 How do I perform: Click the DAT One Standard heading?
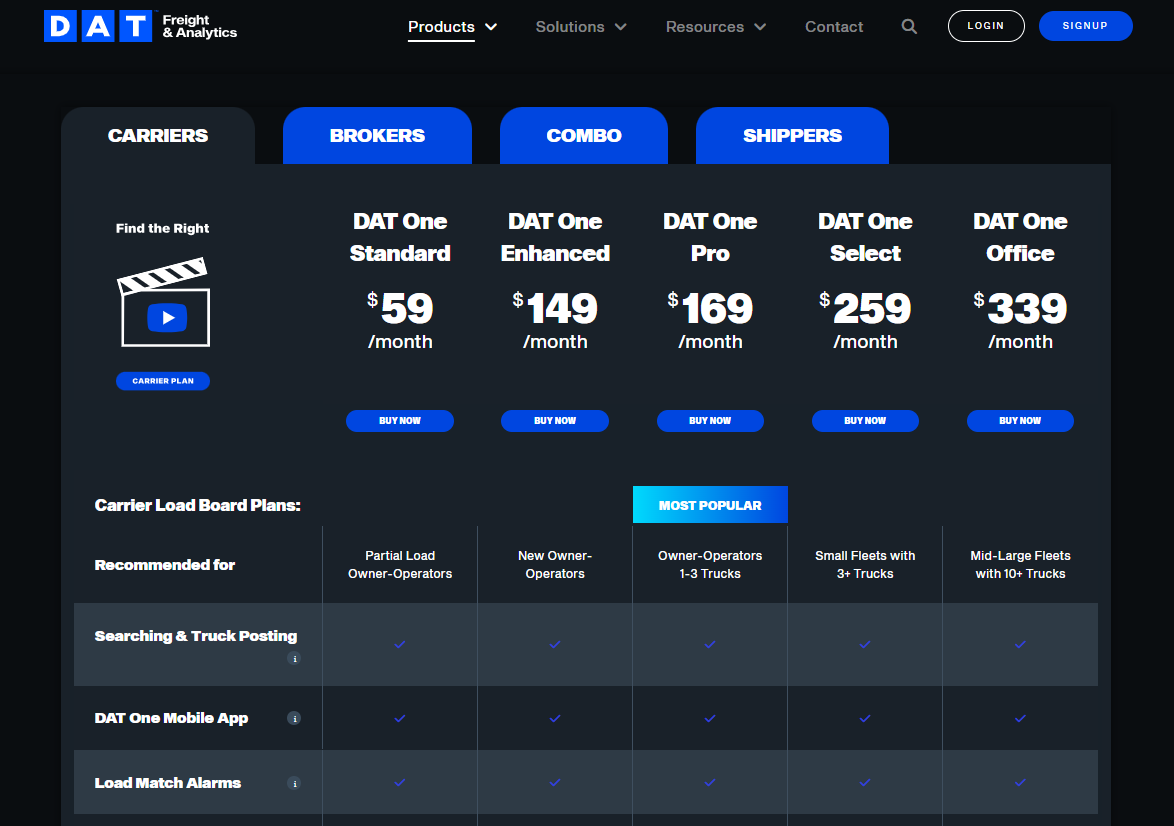pos(400,237)
